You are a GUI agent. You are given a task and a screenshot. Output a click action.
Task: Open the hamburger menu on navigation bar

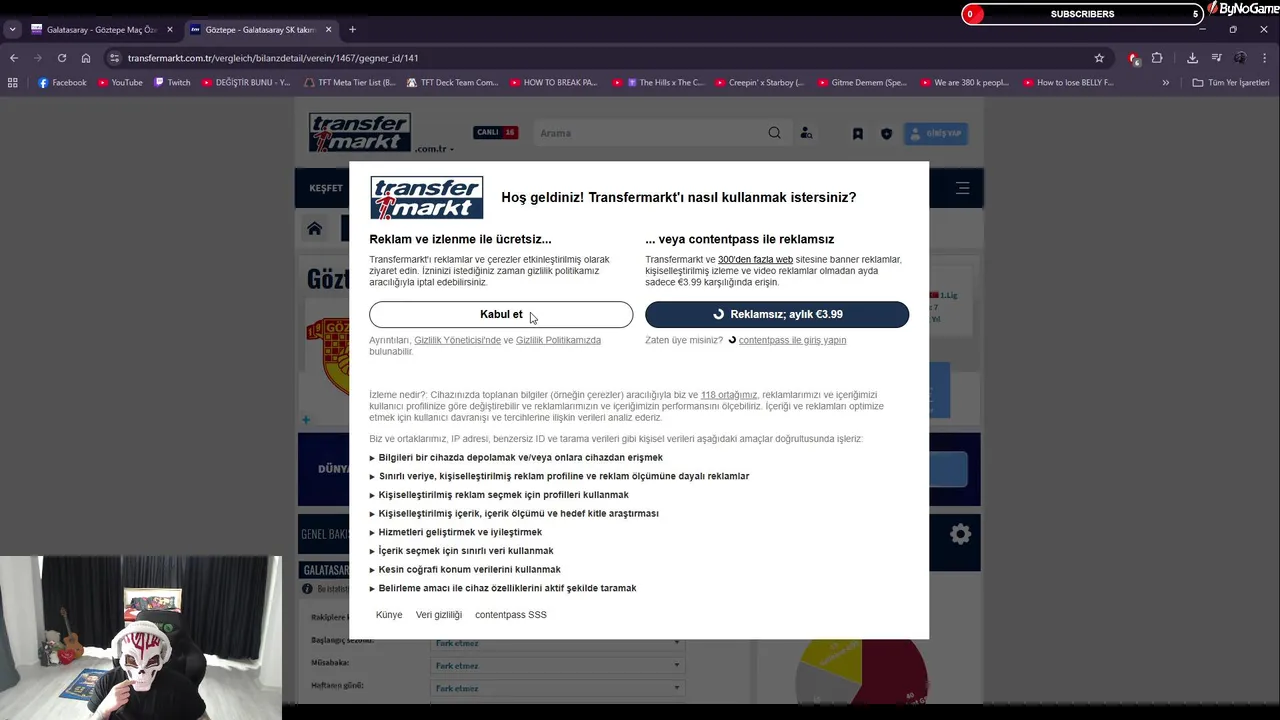pos(962,188)
